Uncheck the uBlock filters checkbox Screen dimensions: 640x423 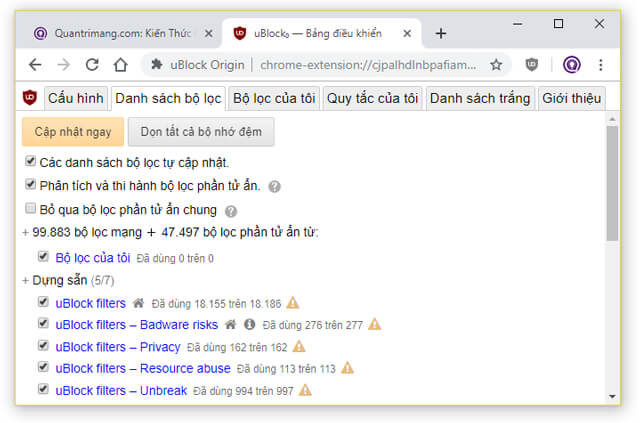pos(43,302)
